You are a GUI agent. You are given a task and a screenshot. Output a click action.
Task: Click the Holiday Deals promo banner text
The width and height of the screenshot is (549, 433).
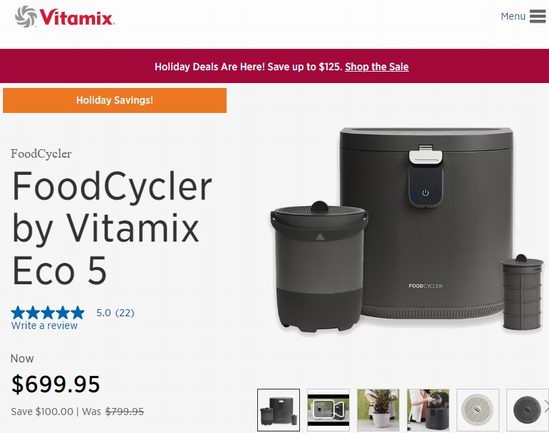[248, 67]
